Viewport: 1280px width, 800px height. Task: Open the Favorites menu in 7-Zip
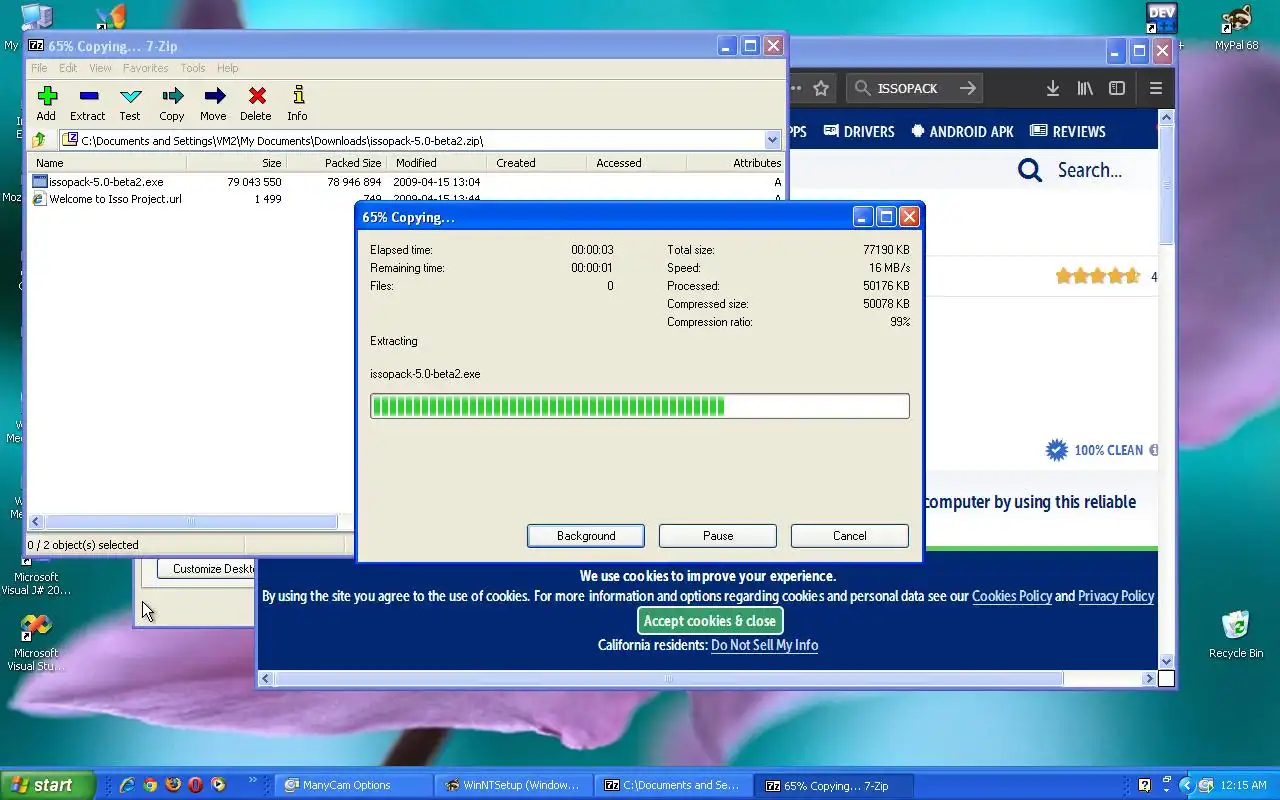(x=146, y=68)
